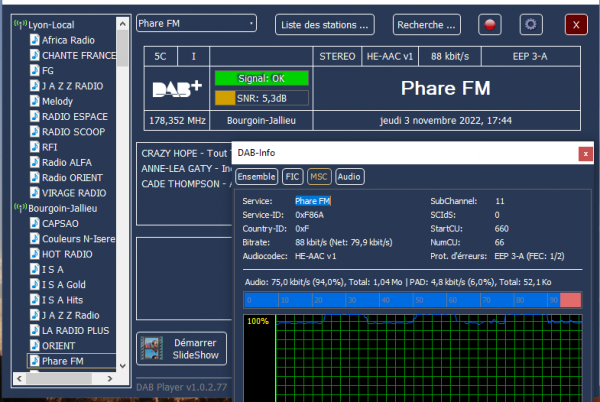Image resolution: width=600 pixels, height=402 pixels.
Task: Click the music note icon beside CAPSAO
Action: (35, 223)
